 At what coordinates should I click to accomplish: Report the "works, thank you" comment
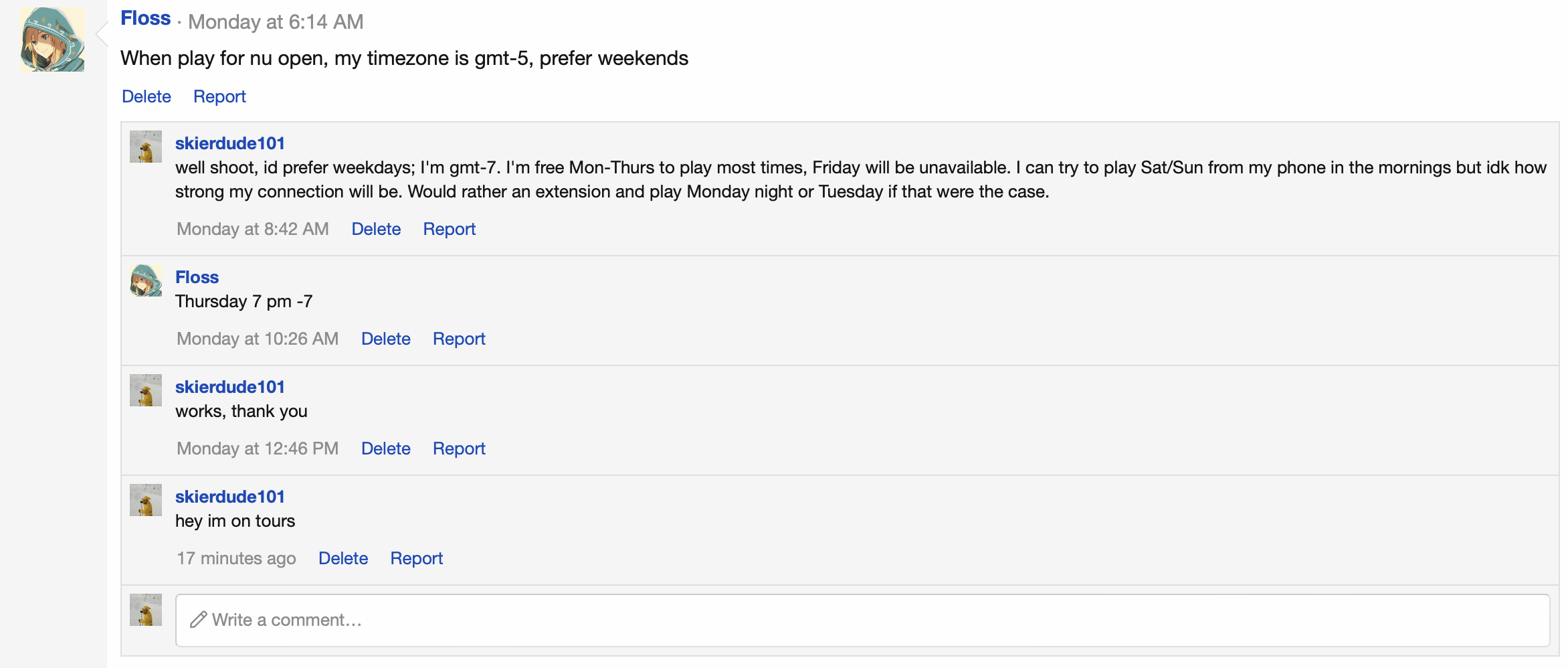click(458, 448)
